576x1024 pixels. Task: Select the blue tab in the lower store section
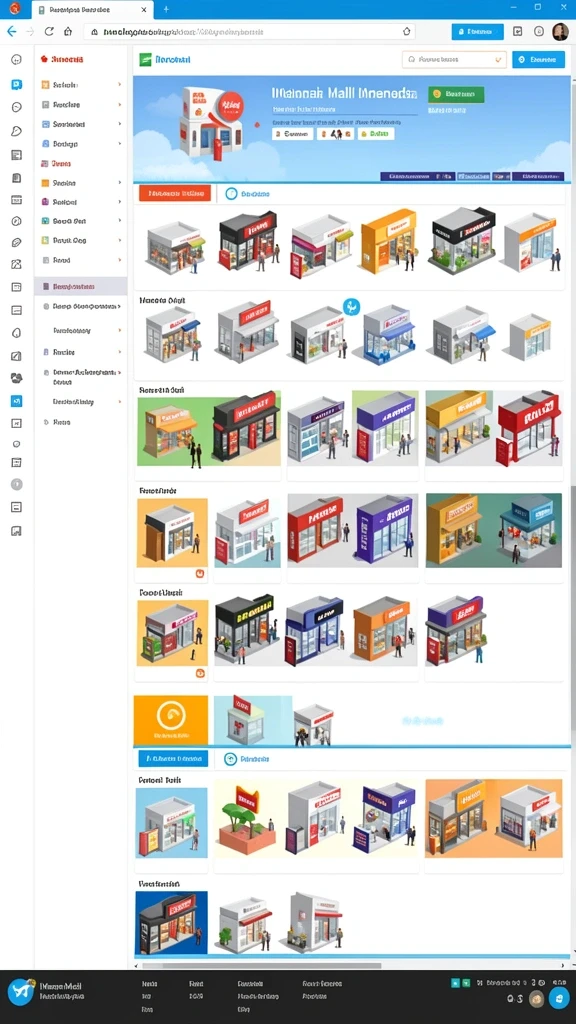(173, 759)
